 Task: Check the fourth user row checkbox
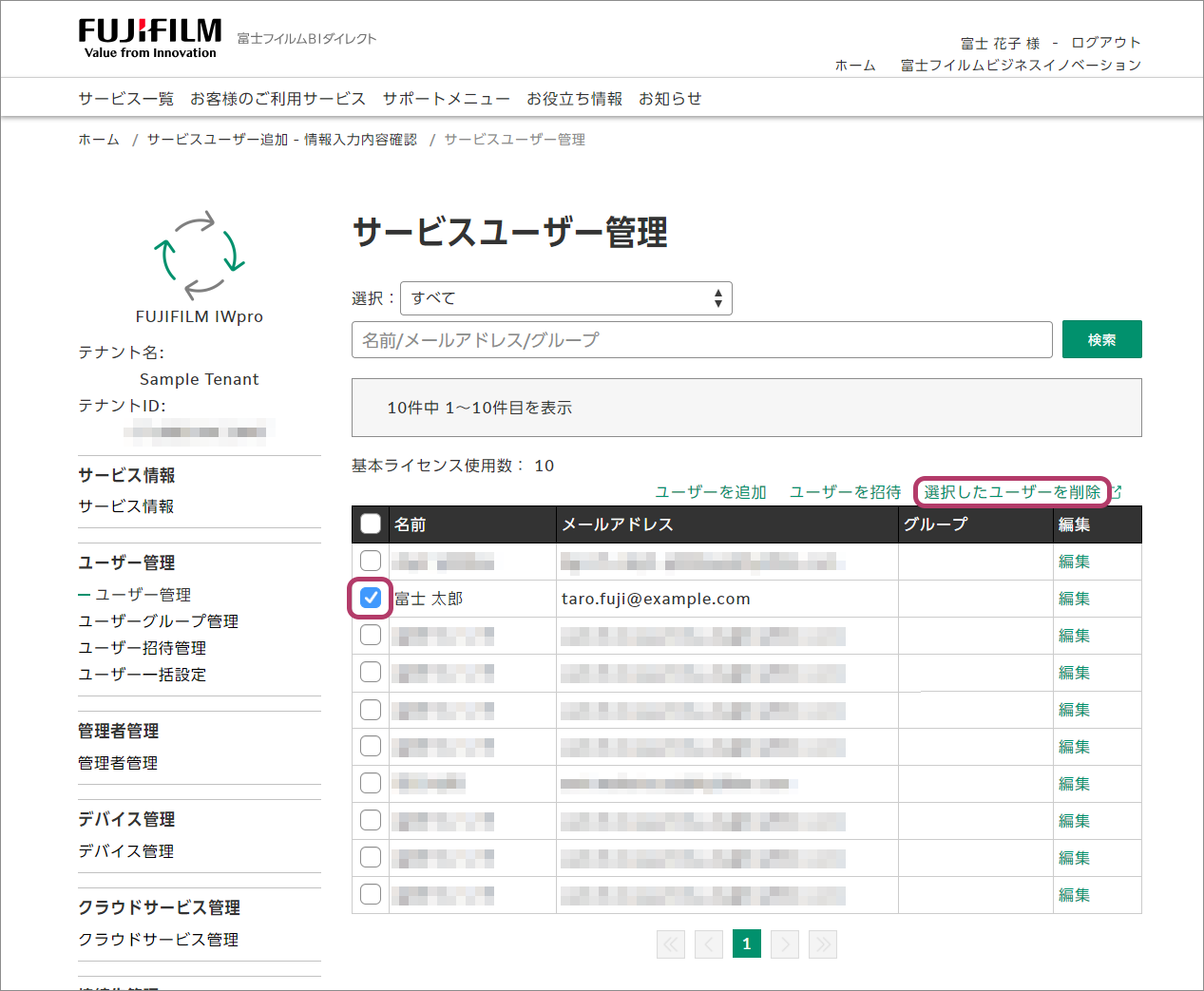pyautogui.click(x=371, y=672)
